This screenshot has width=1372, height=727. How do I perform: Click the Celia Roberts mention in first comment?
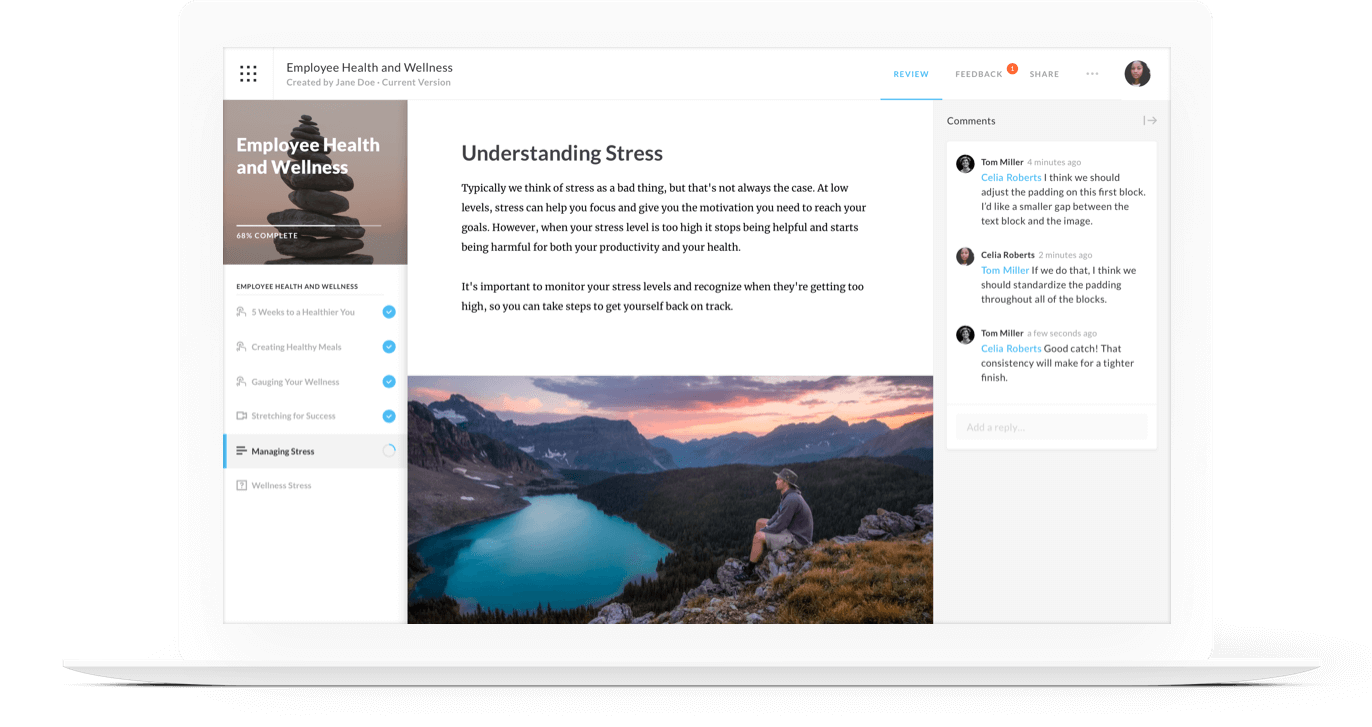point(1011,178)
